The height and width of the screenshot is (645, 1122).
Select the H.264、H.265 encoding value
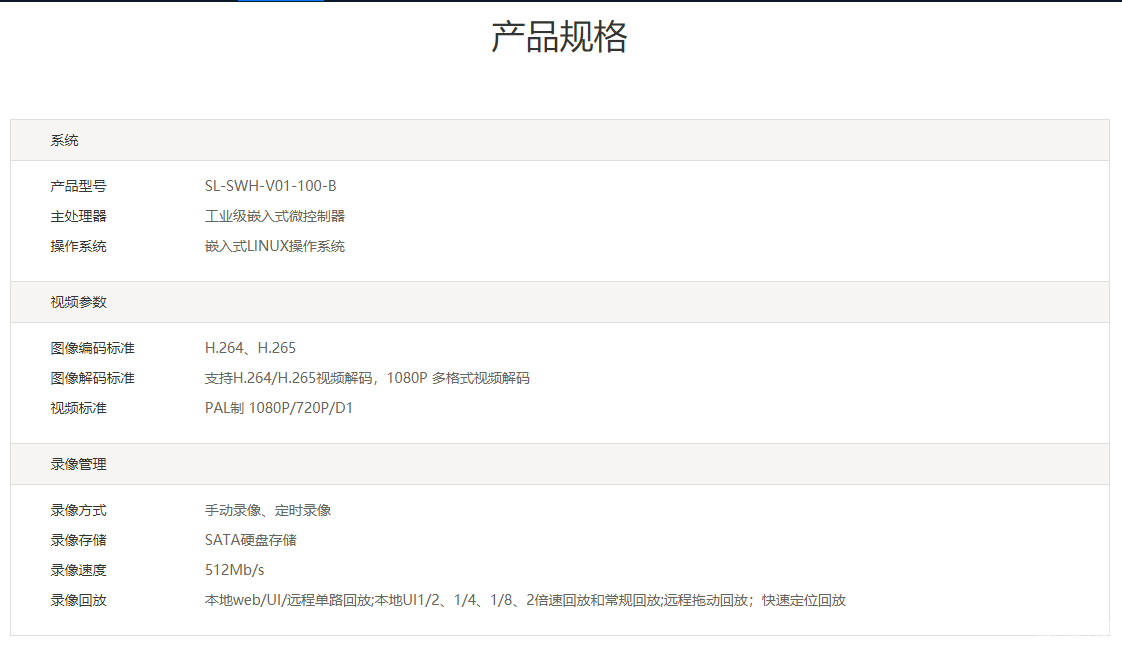pos(250,348)
